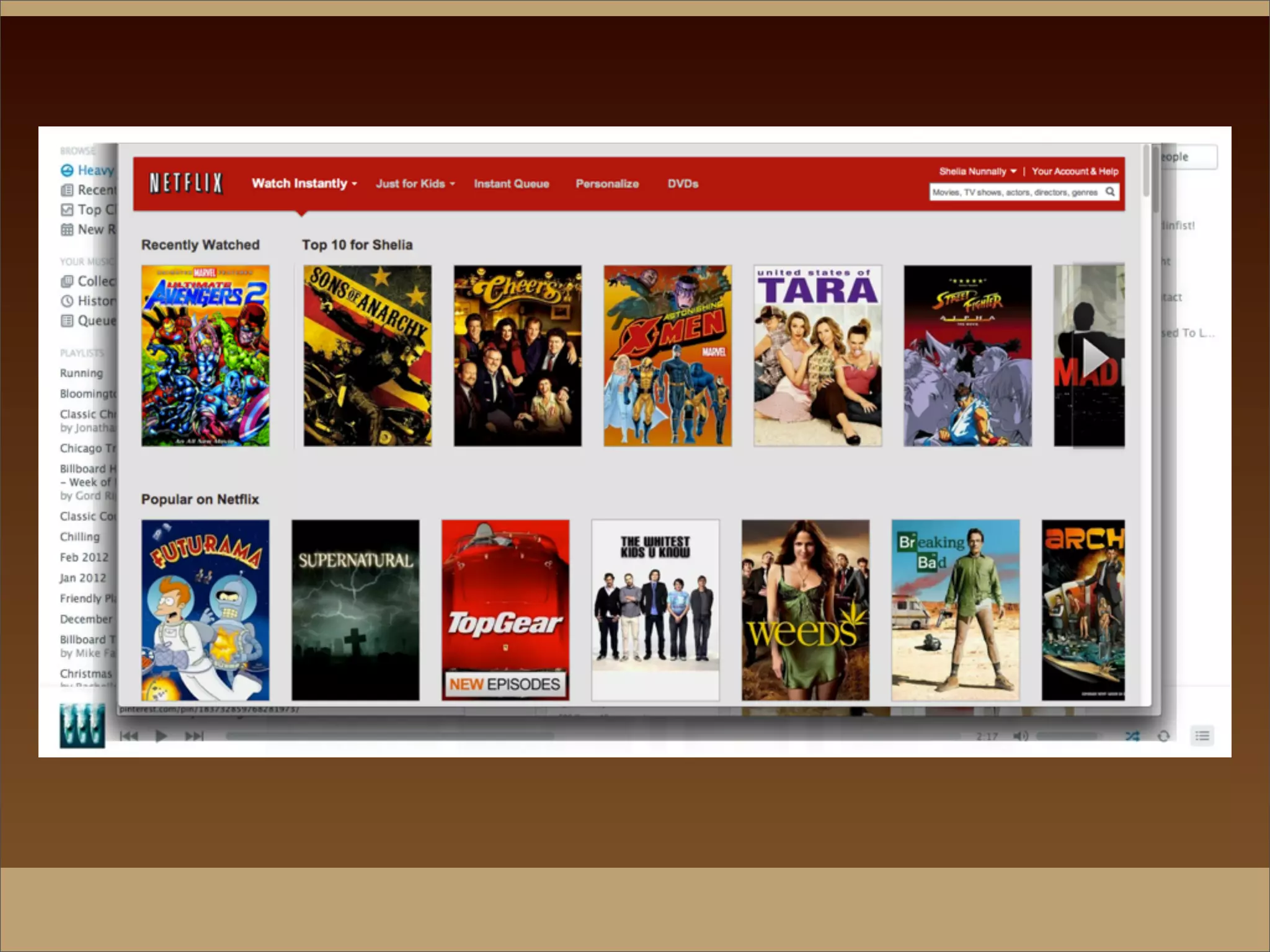Expand the Just for Kids menu
The image size is (1270, 952).
click(x=415, y=183)
